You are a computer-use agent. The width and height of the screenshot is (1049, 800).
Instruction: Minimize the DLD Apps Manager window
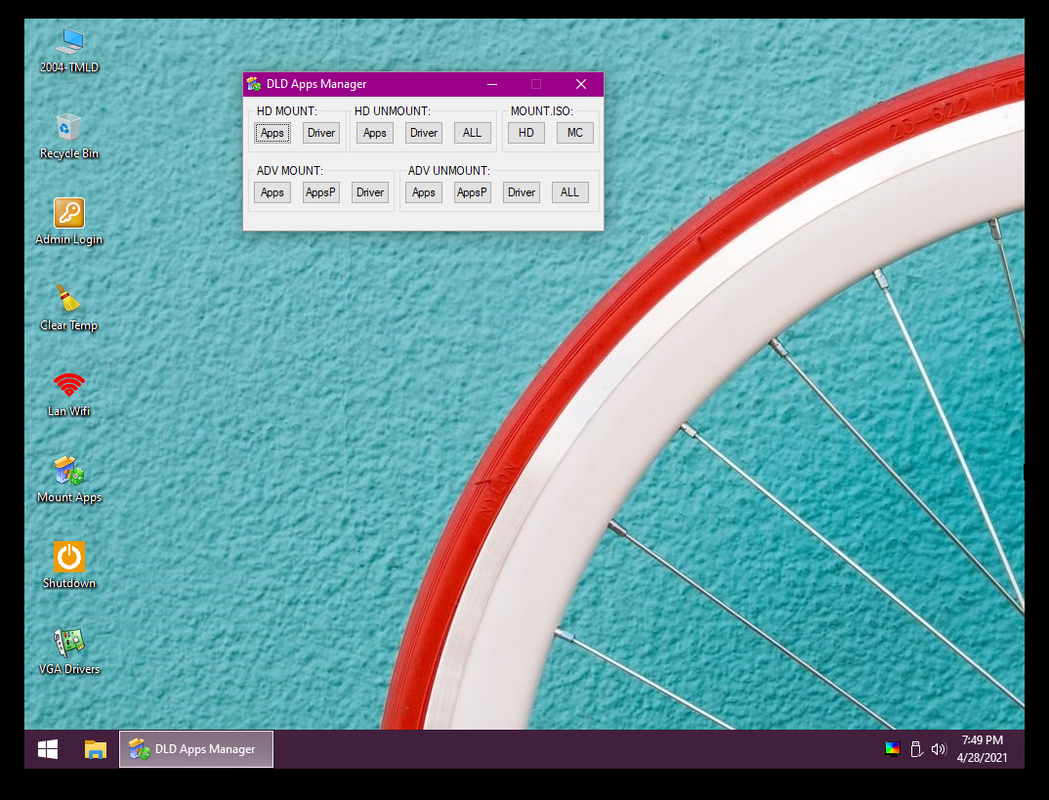click(x=492, y=84)
